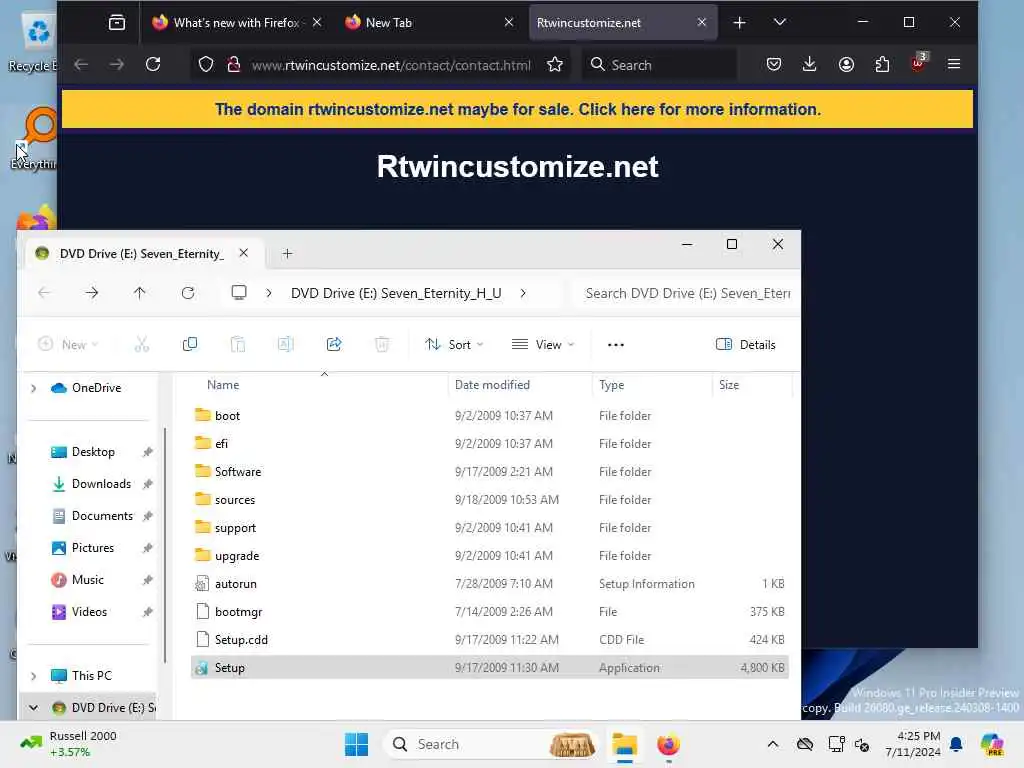Open Firefox downloads panel
1024x768 pixels.
pos(810,64)
